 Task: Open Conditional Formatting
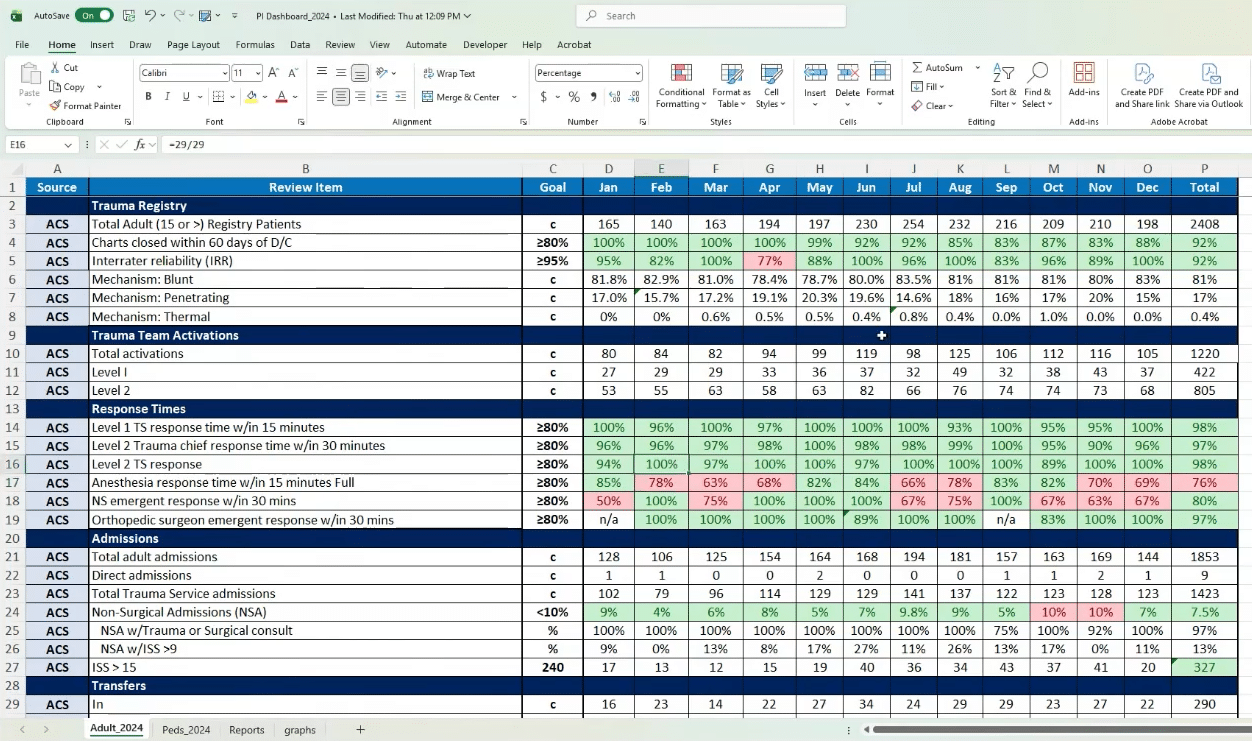(681, 87)
